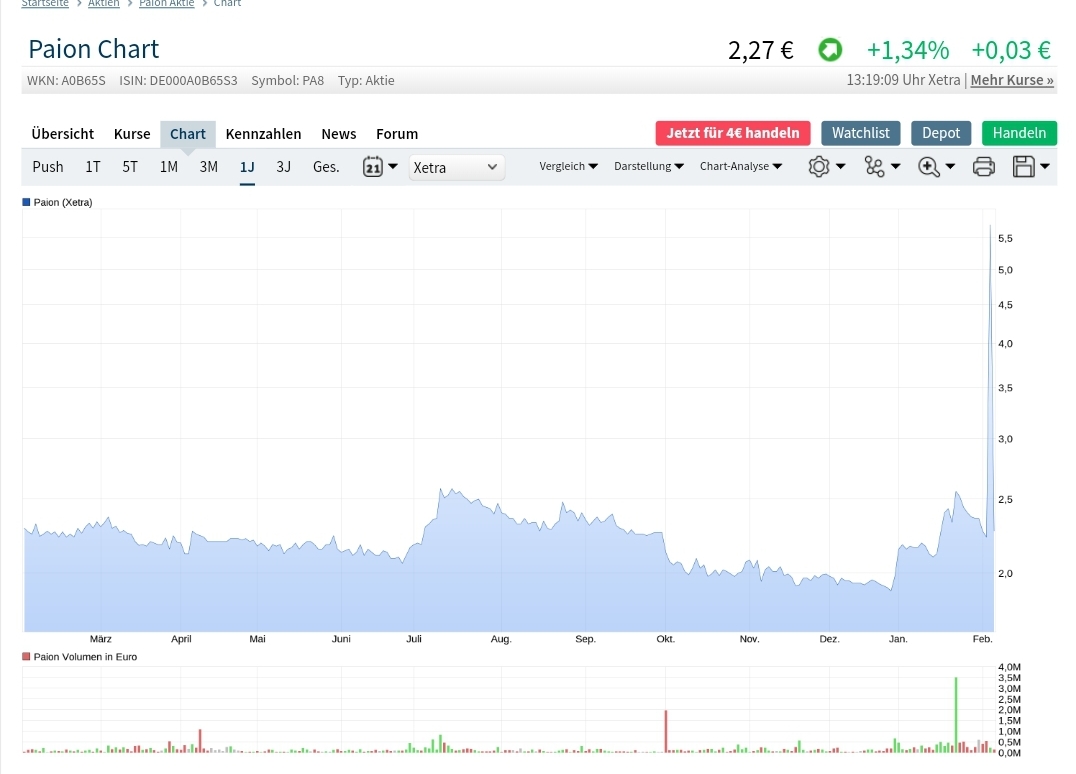Viewport: 1076px width, 774px height.
Task: Go to Startseite breadcrumb link
Action: (x=45, y=3)
